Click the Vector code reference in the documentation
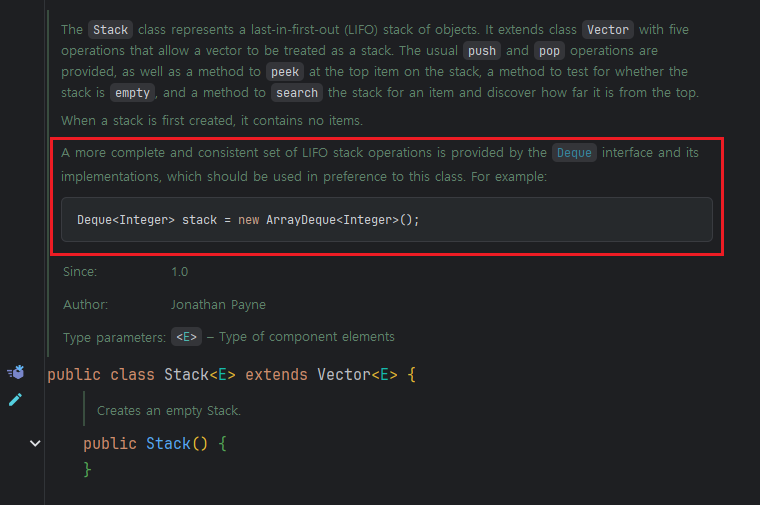The image size is (760, 505). [607, 30]
